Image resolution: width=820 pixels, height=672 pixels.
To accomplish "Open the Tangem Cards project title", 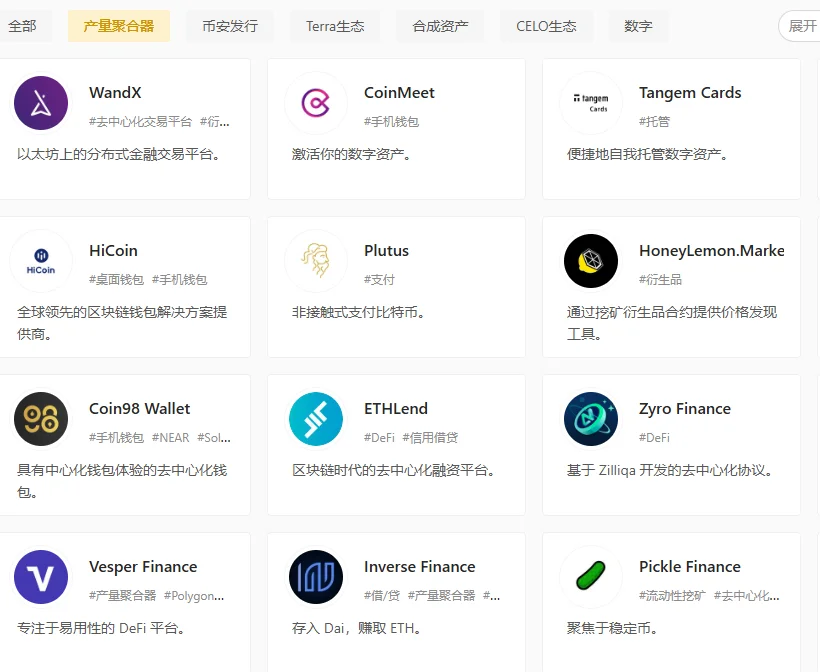I will click(690, 93).
